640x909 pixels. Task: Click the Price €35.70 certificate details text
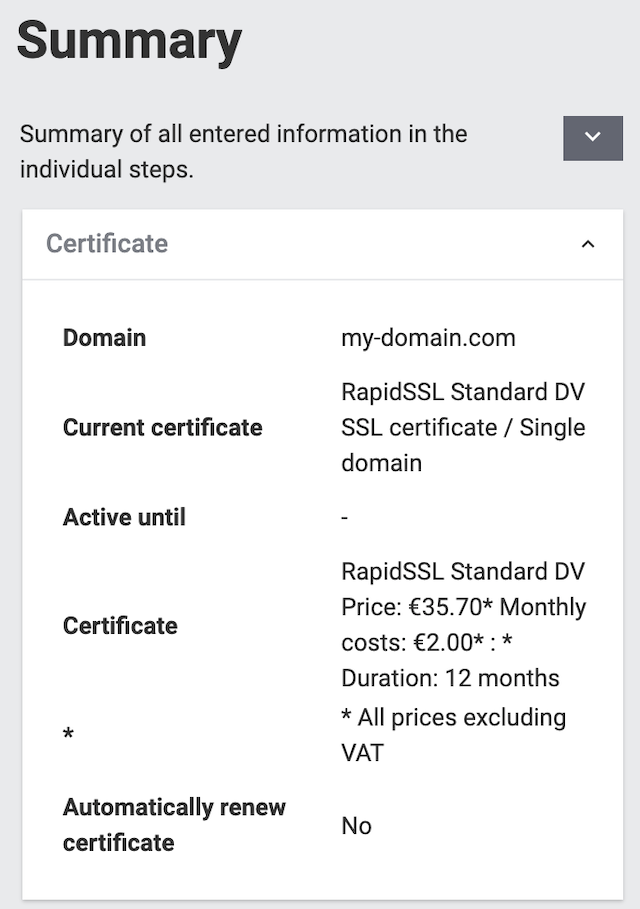pos(420,607)
